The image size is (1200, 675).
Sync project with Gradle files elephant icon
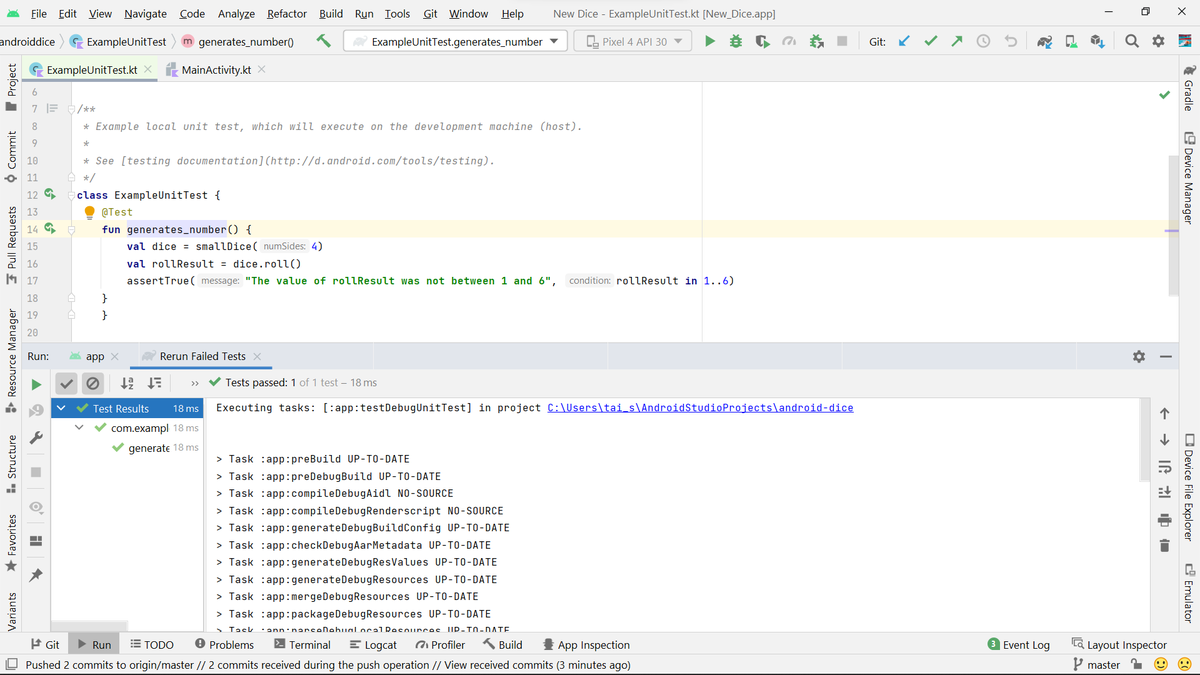pyautogui.click(x=1045, y=41)
